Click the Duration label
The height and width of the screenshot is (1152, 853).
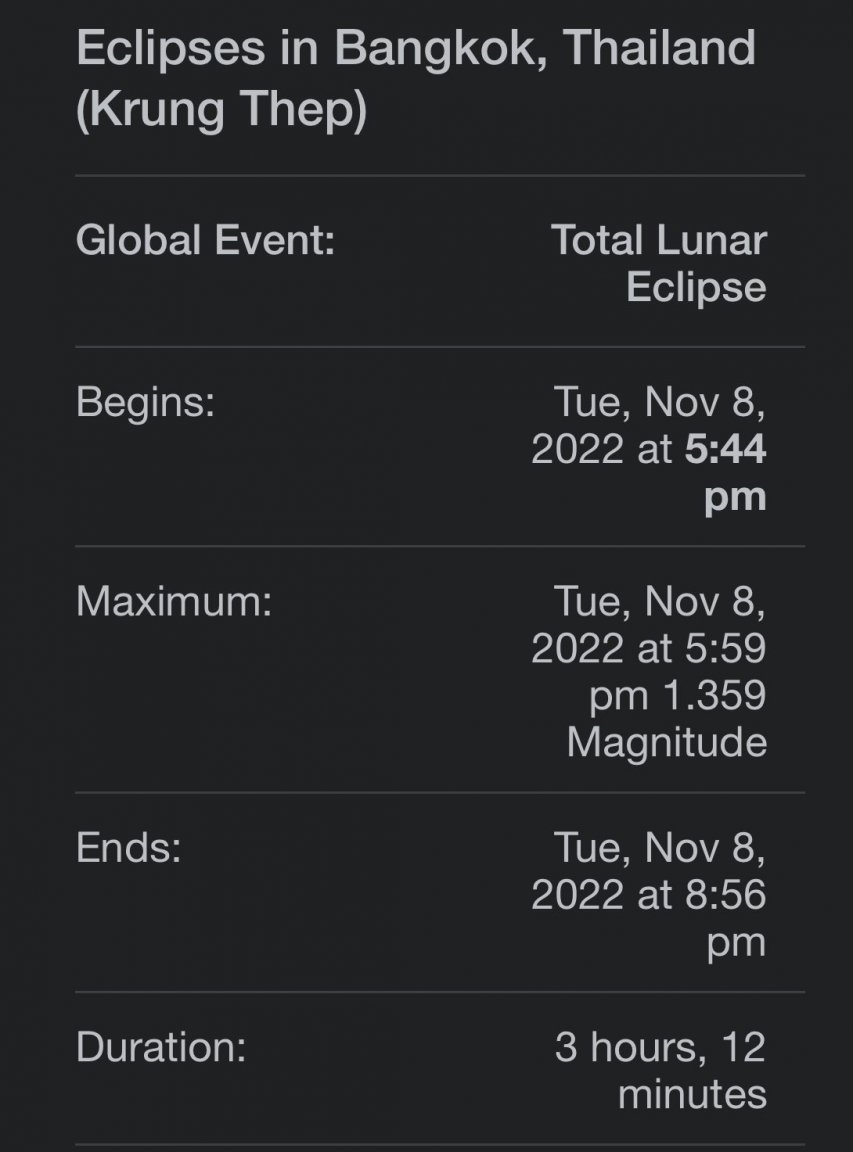click(161, 1047)
